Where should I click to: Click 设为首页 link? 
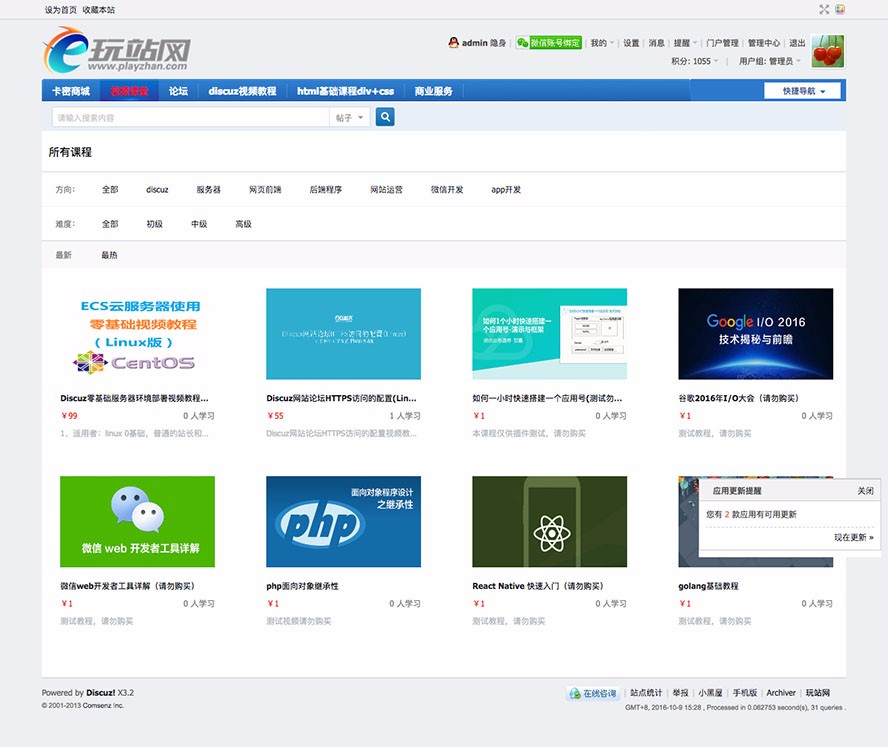pyautogui.click(x=61, y=10)
